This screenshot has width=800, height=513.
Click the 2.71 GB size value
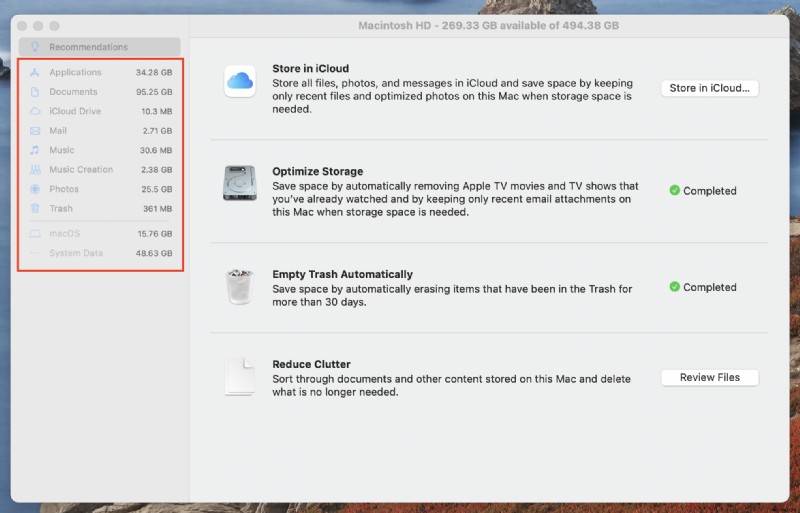tap(157, 131)
